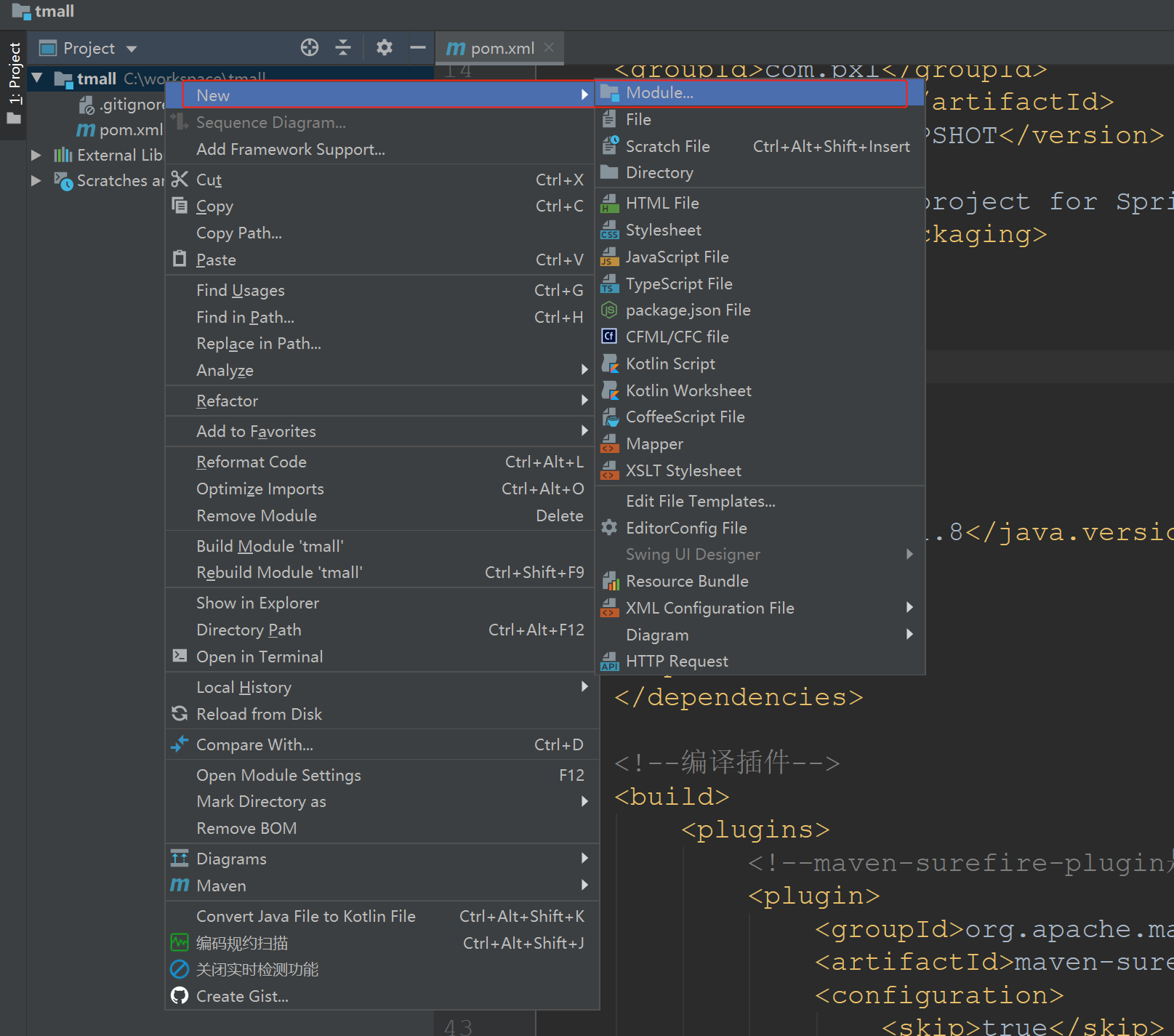Expand the Add to Favorites submenu arrow
1174x1036 pixels.
584,430
